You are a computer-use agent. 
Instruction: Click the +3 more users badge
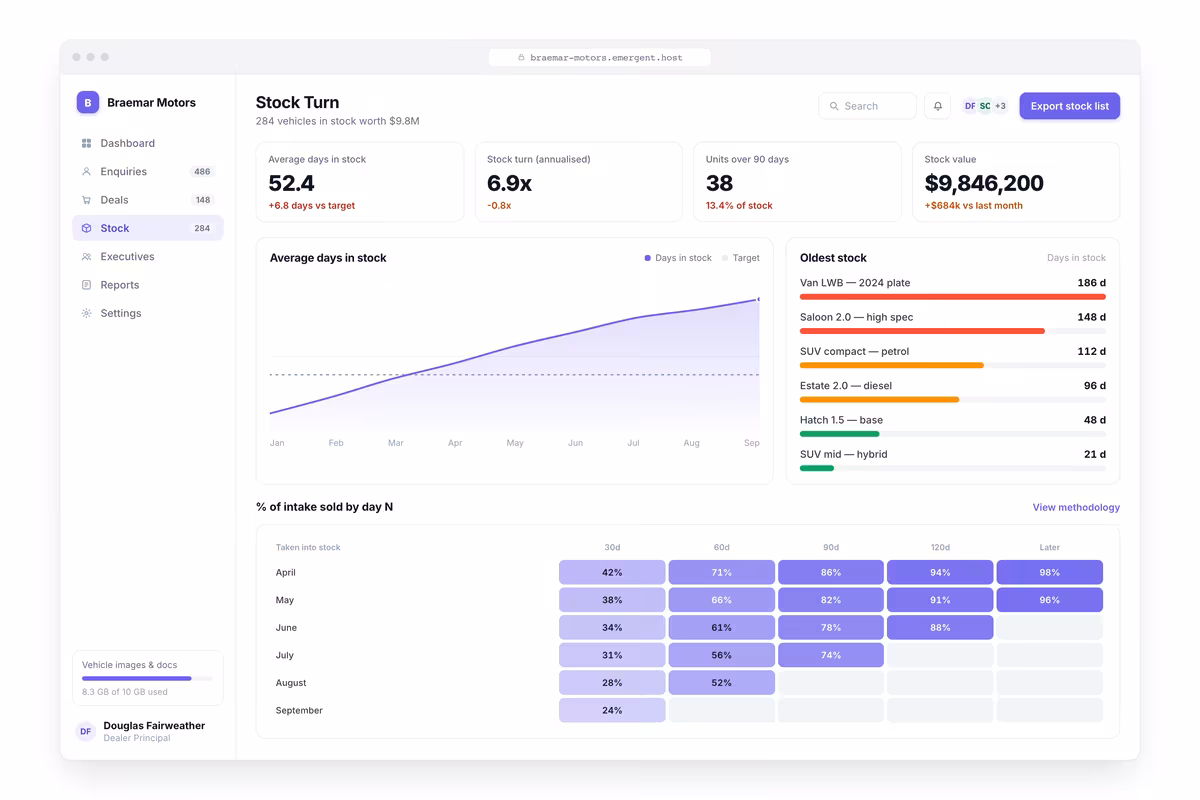pos(1000,106)
